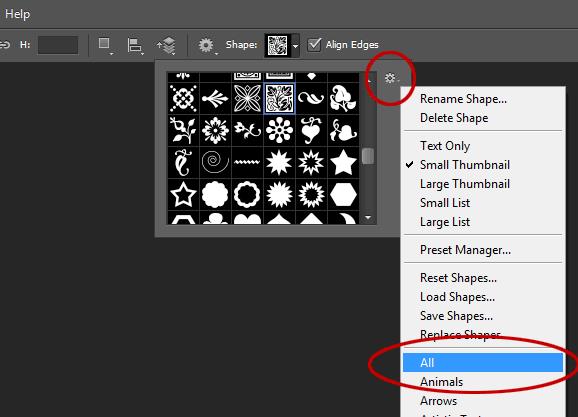Select the leafy vine branch shape
This screenshot has height=417, width=578.
tap(183, 131)
